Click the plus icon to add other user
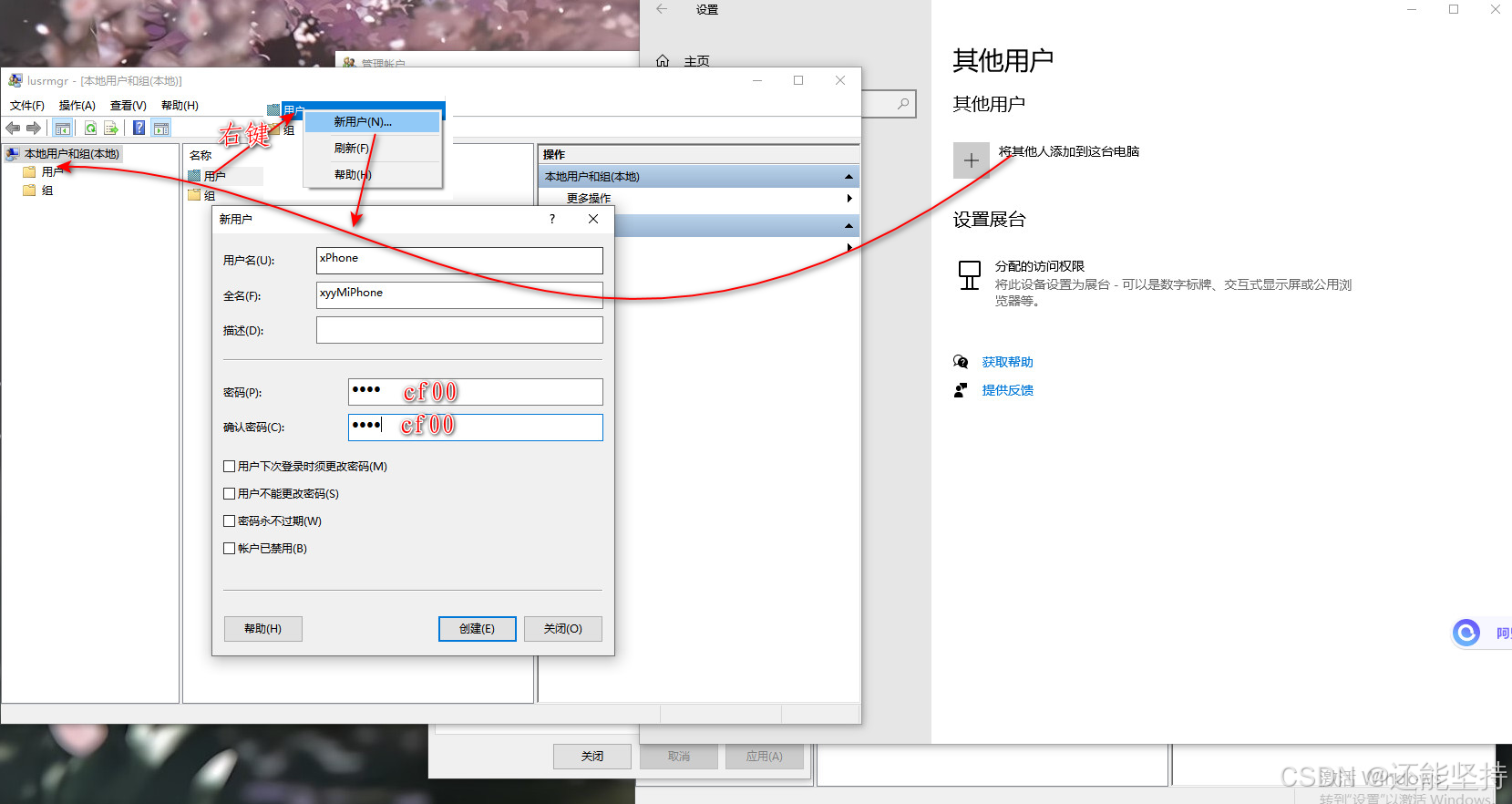1512x804 pixels. 972,160
